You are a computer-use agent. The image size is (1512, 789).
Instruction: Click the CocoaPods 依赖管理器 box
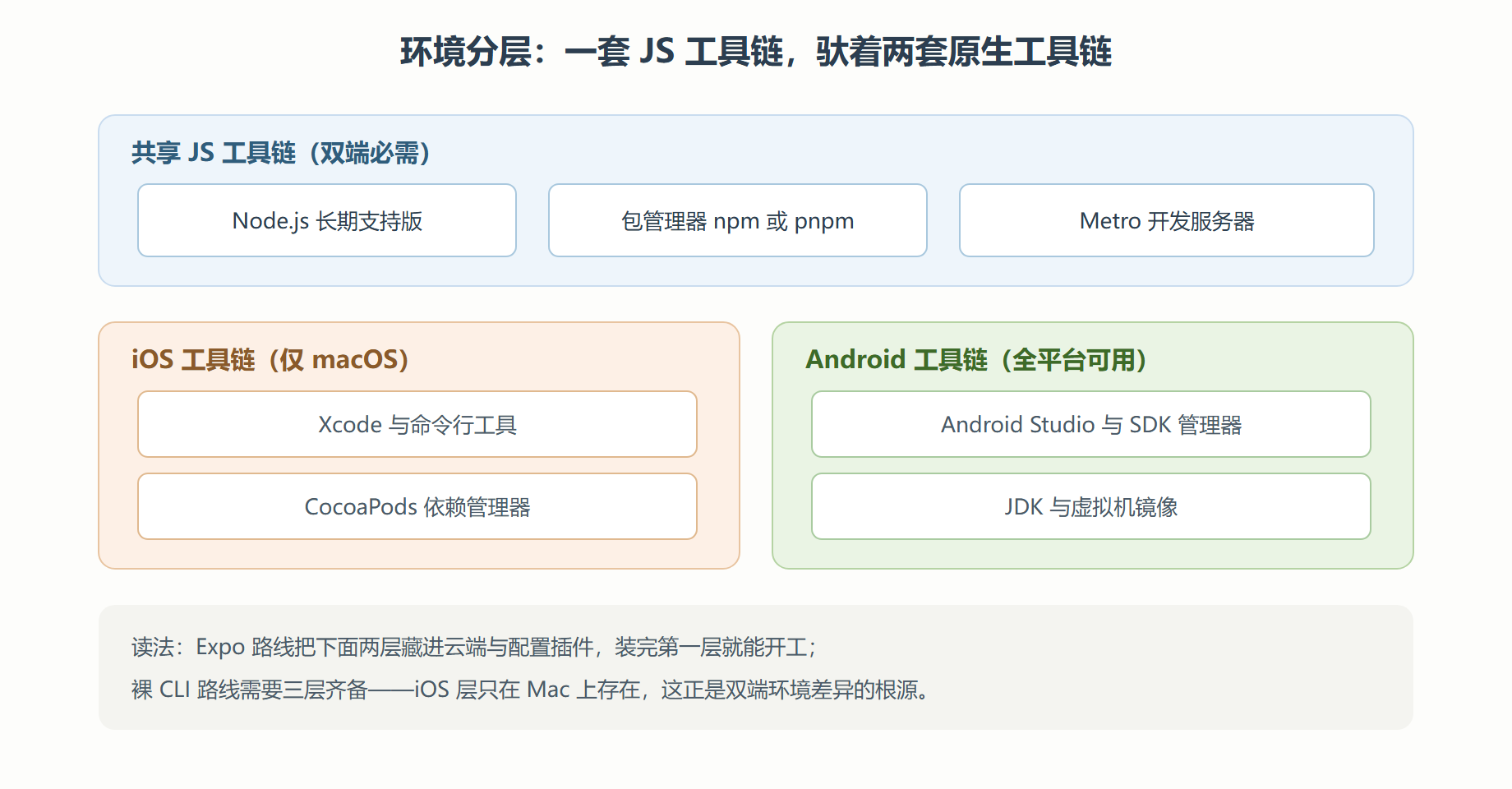point(417,506)
